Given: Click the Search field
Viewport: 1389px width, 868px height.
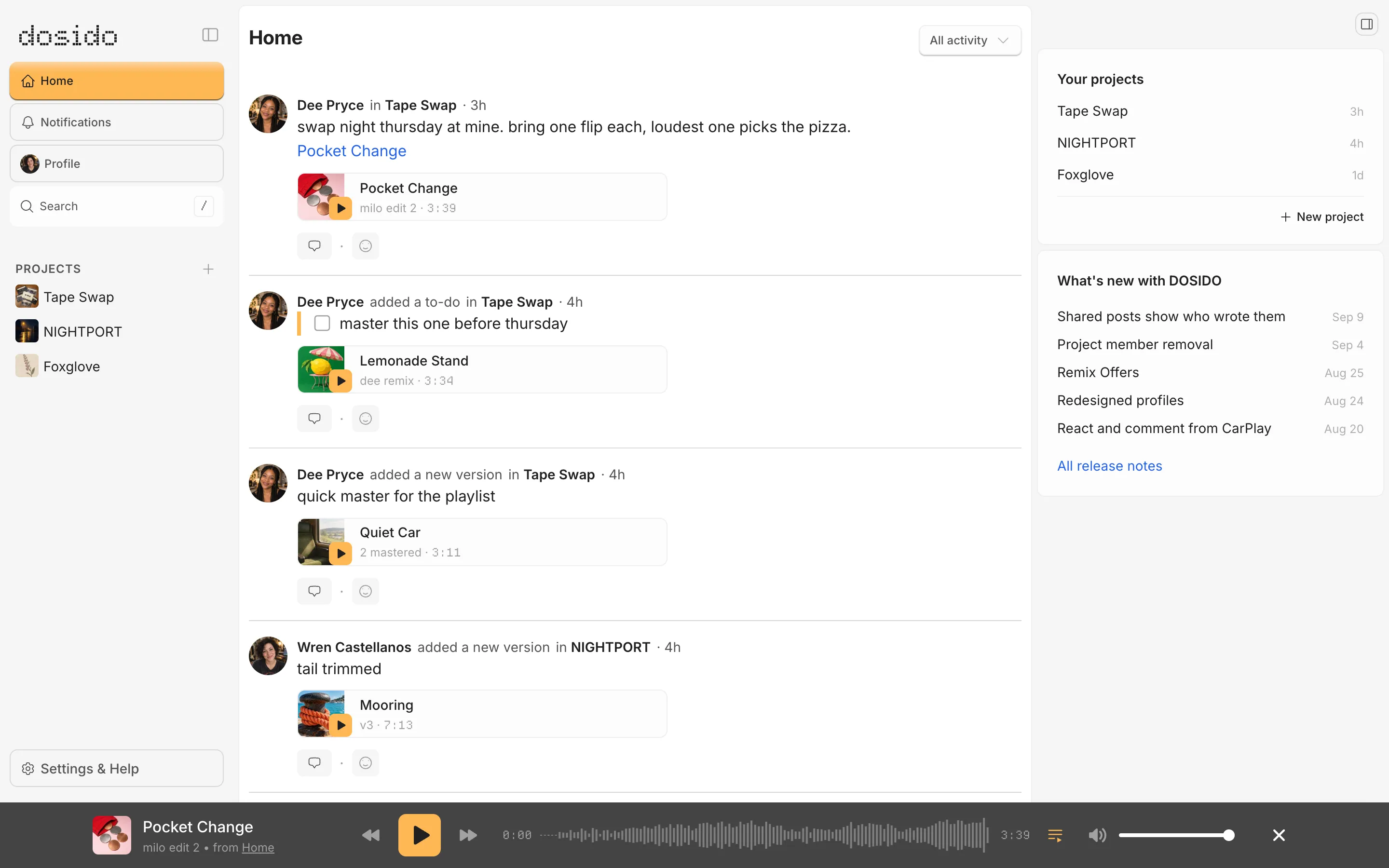Looking at the screenshot, I should (117, 206).
